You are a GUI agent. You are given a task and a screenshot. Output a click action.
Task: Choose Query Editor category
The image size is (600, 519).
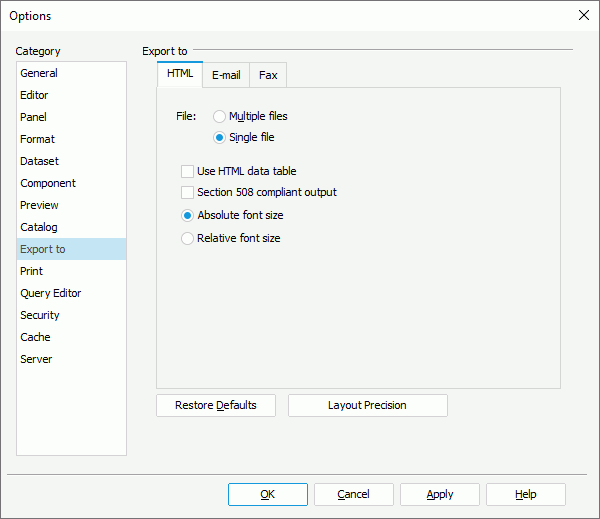click(71, 293)
